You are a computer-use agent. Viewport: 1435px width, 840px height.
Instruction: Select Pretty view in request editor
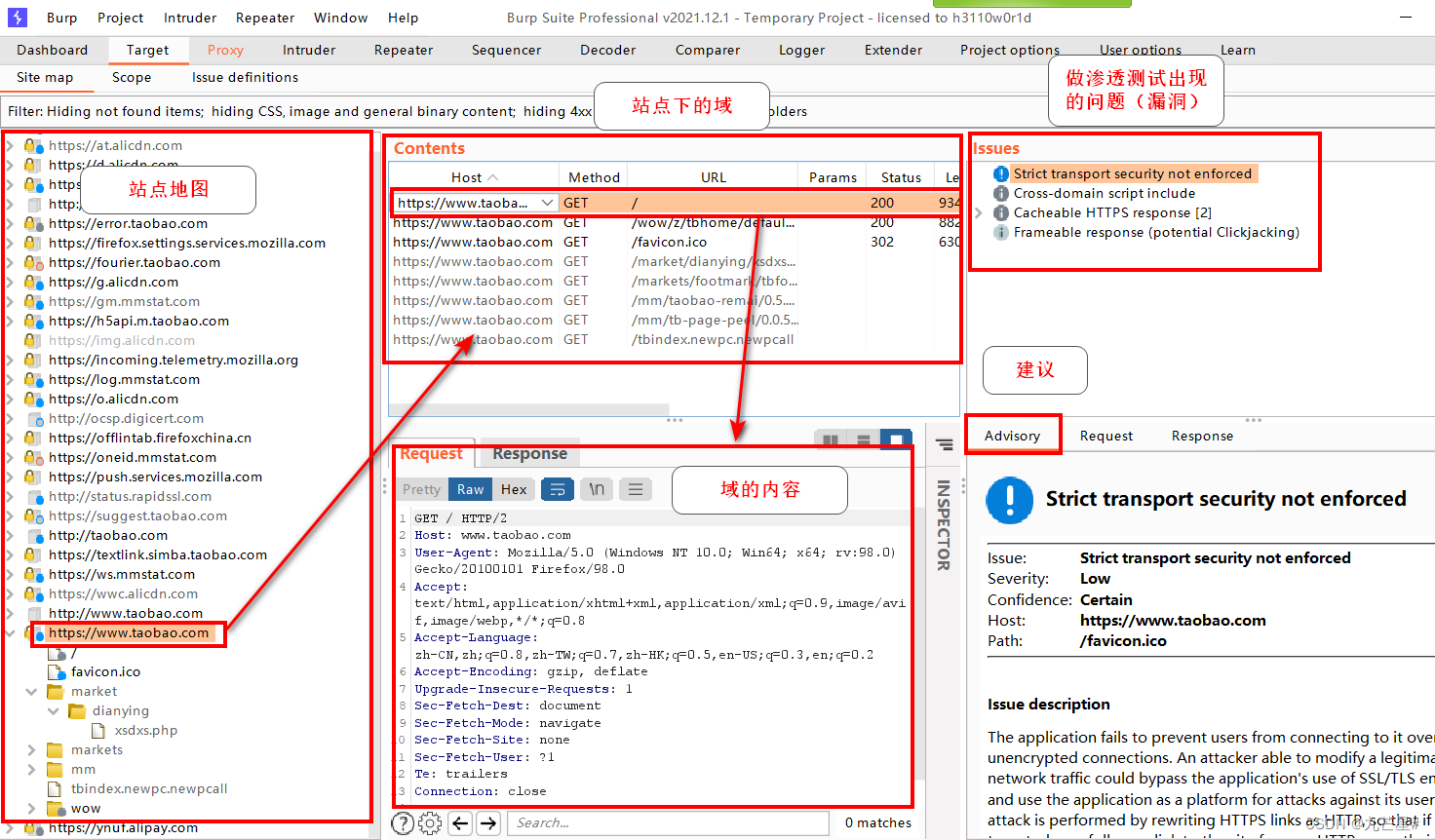point(421,489)
